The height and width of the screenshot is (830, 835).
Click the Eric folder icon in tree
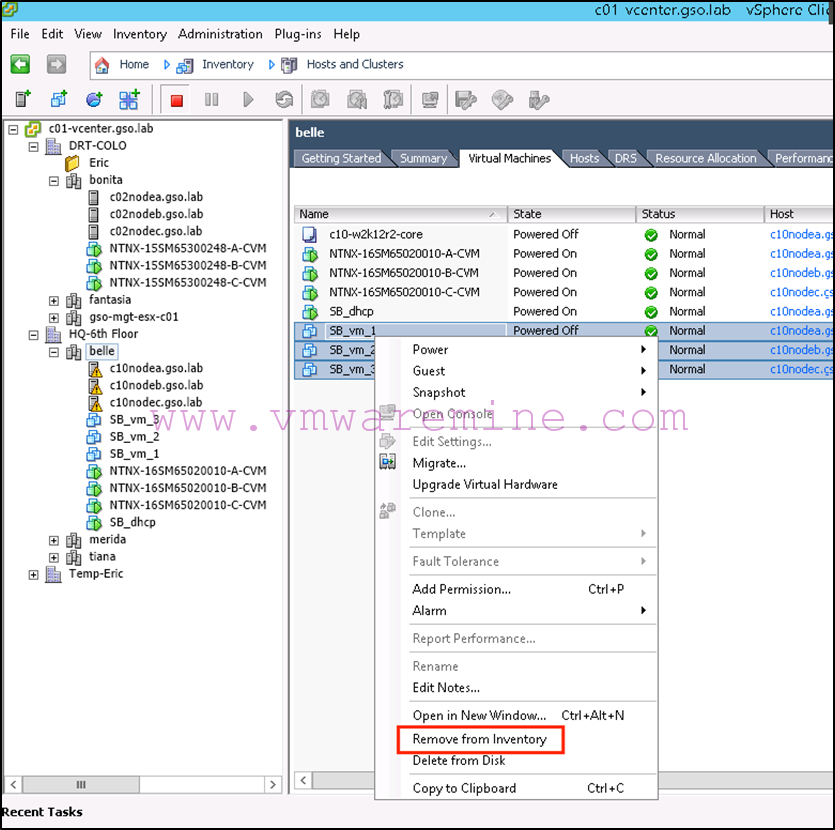tap(73, 163)
